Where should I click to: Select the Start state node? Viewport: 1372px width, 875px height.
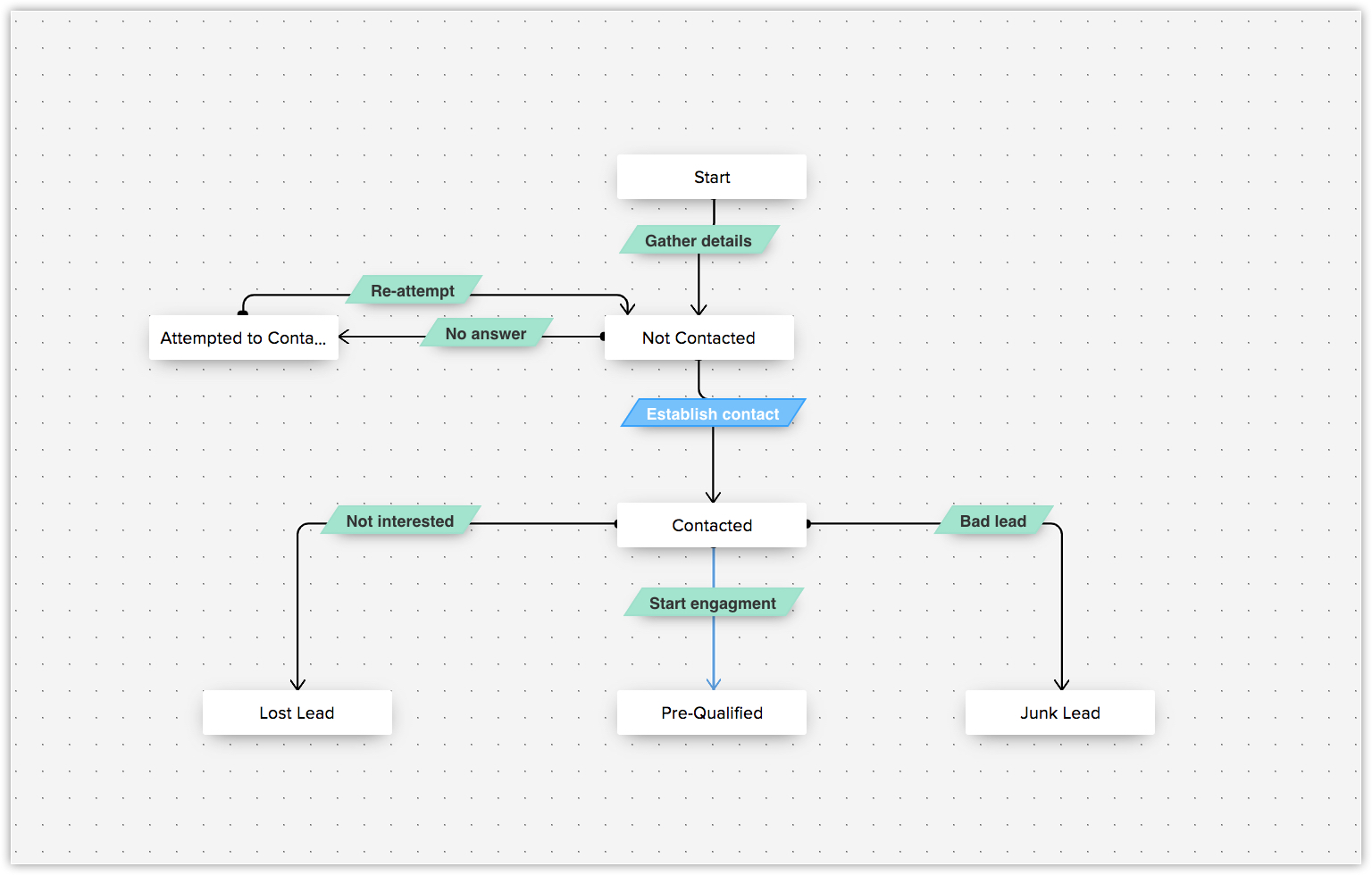point(711,177)
